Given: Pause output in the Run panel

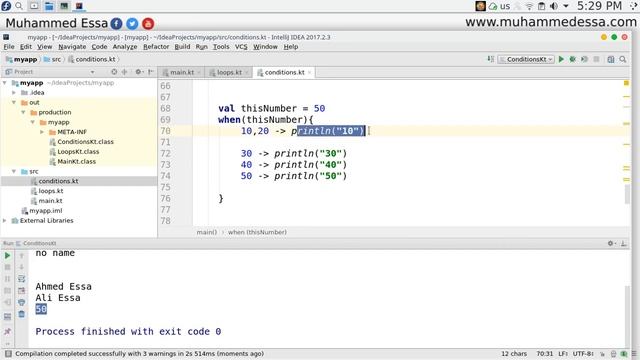Looking at the screenshot, I should [x=7, y=279].
